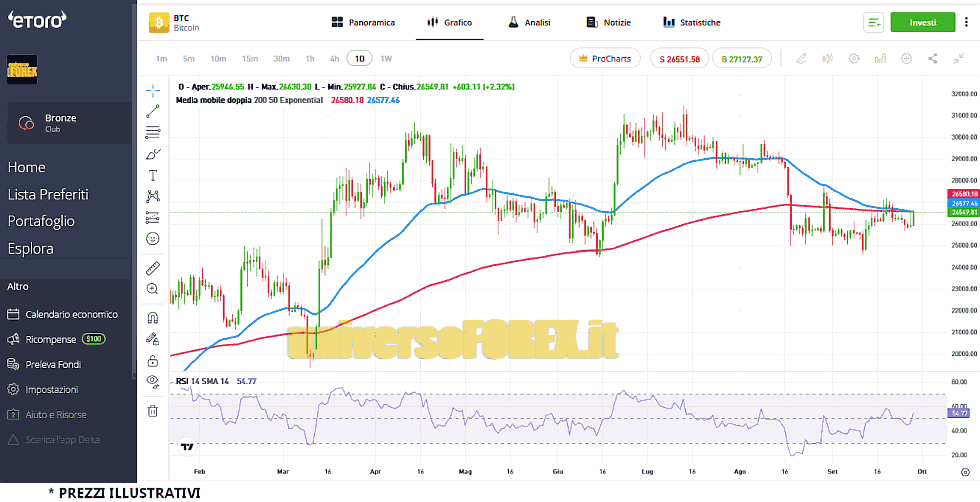Switch to the Analisi tab
The image size is (980, 502).
(x=530, y=22)
